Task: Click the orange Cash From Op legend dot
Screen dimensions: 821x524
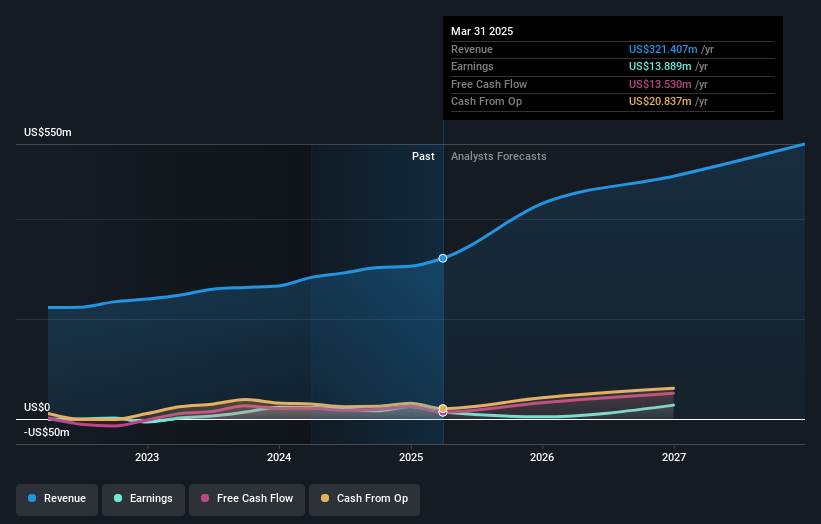Action: (x=325, y=498)
